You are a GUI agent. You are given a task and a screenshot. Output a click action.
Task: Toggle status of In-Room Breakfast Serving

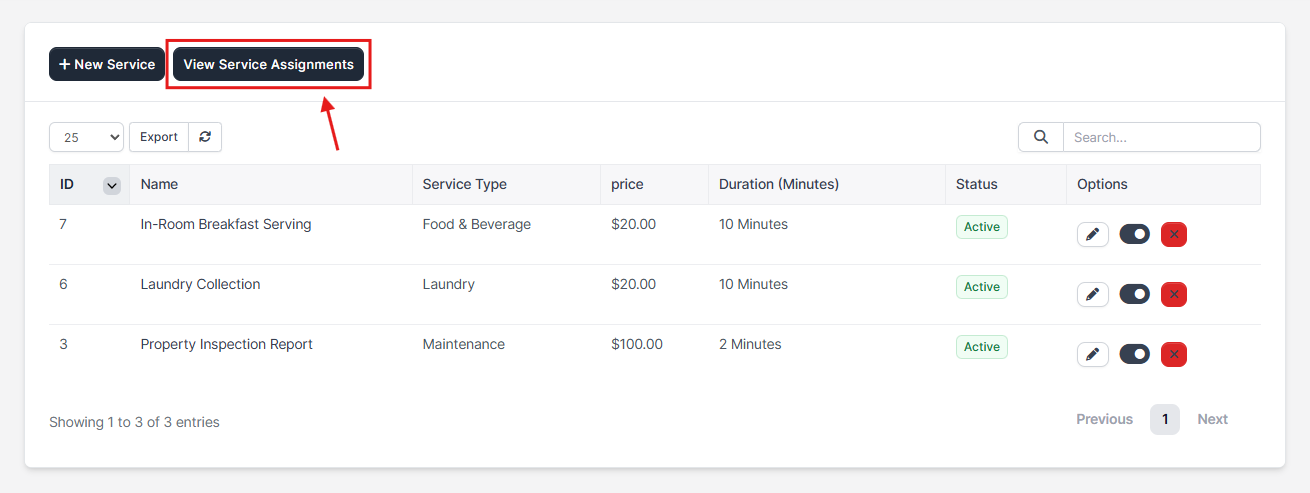[x=1134, y=235]
